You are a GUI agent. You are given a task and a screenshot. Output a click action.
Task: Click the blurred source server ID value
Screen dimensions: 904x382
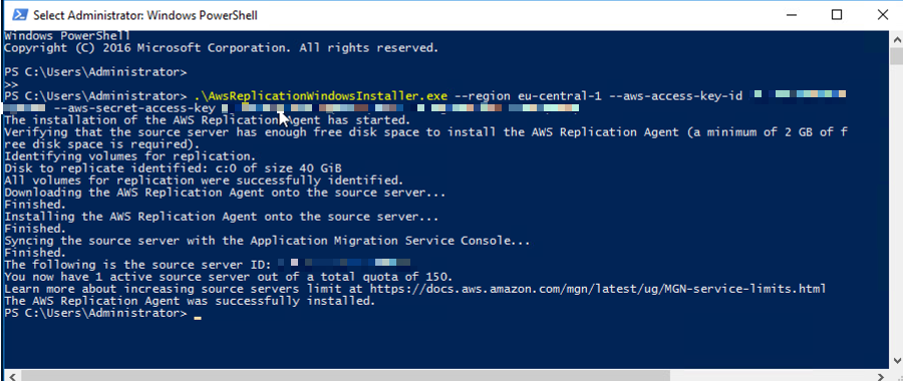pyautogui.click(x=344, y=264)
